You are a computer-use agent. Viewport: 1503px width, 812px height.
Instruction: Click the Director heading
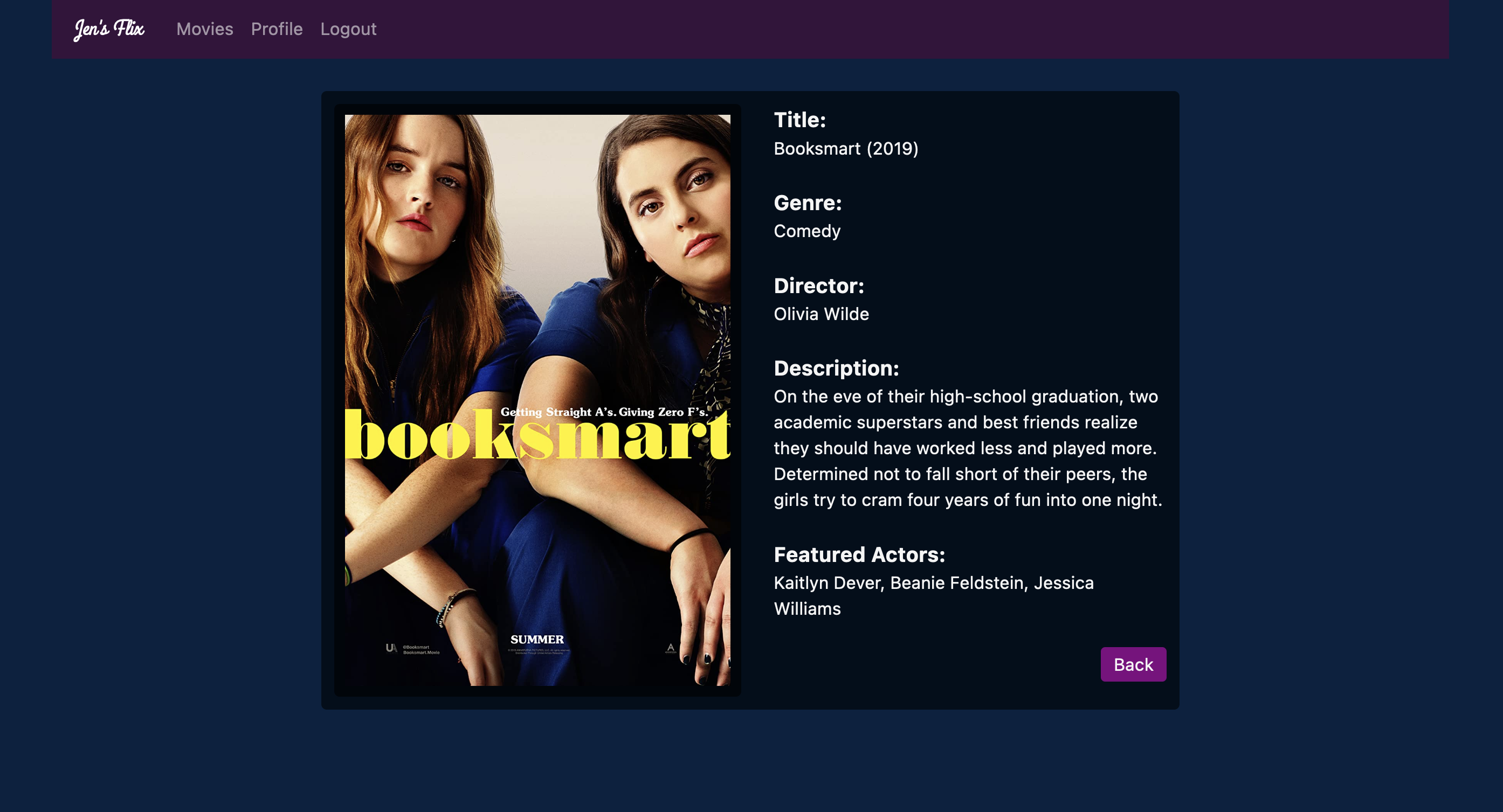[x=819, y=285]
